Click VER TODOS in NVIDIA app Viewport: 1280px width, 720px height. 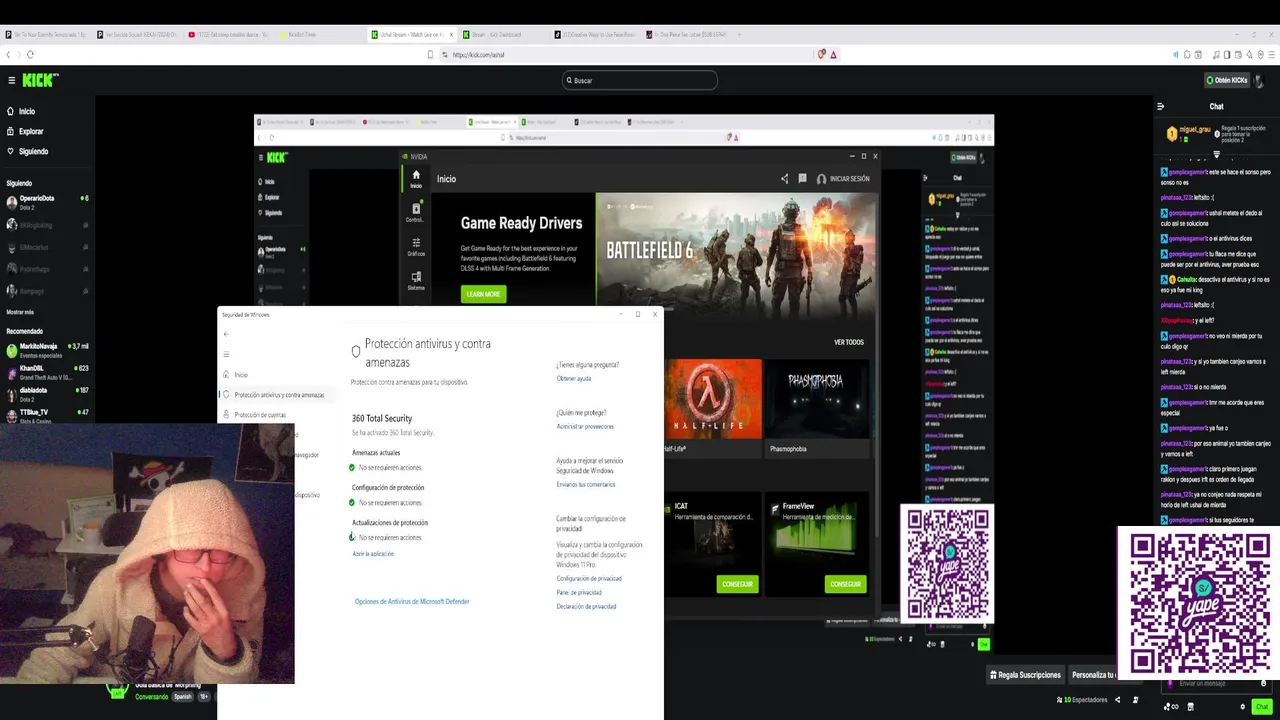click(x=849, y=342)
